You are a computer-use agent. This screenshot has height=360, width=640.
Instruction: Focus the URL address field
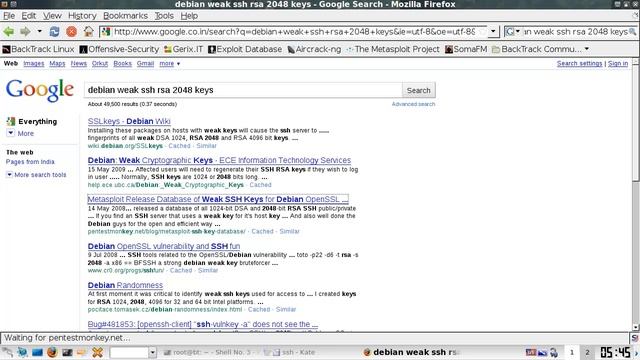(294, 31)
